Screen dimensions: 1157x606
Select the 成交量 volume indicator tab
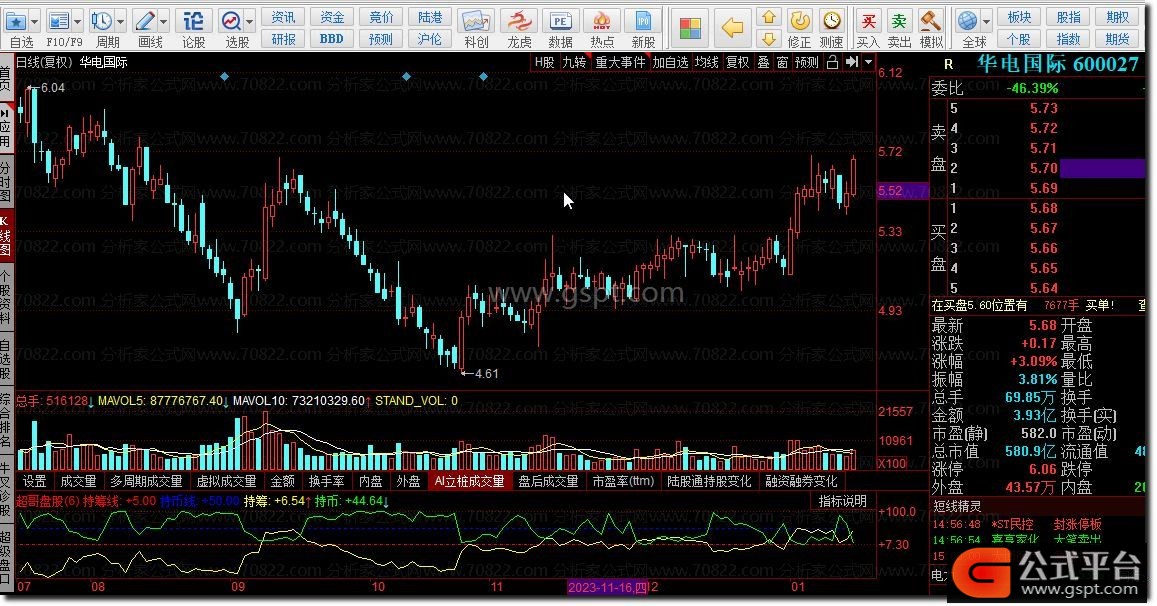coord(78,481)
